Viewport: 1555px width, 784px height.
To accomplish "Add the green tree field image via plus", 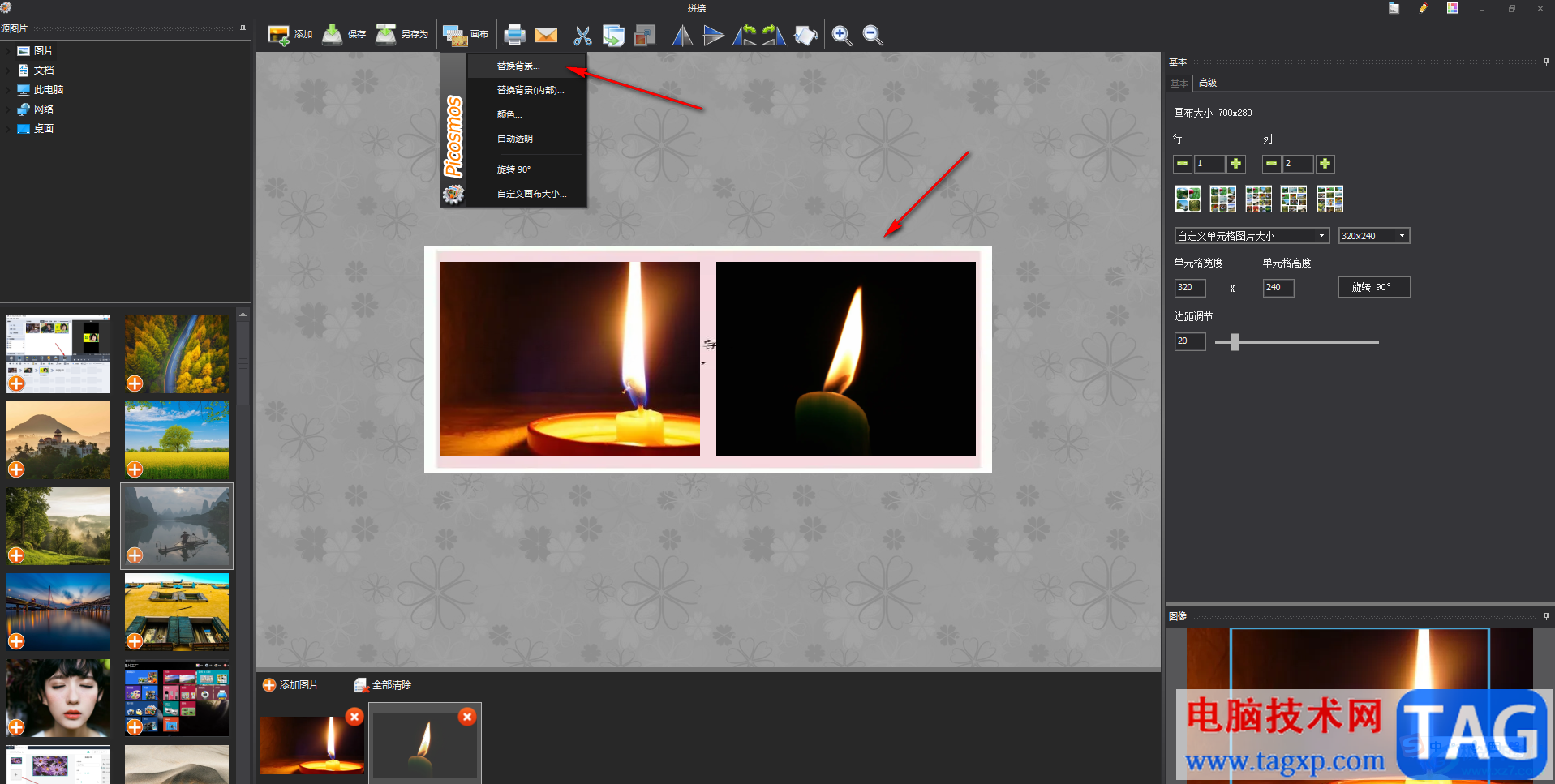I will (135, 469).
